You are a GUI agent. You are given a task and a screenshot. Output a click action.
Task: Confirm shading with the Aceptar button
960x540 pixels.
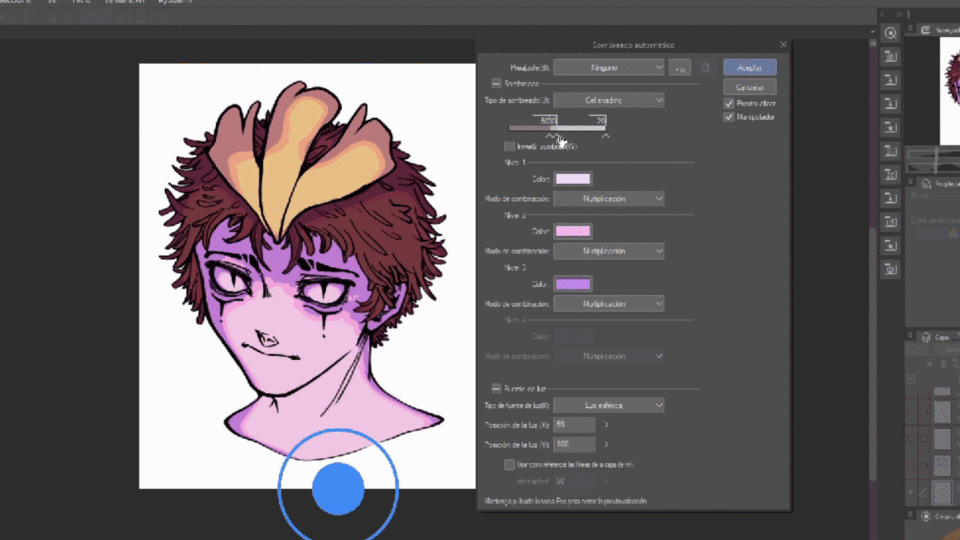tap(749, 67)
